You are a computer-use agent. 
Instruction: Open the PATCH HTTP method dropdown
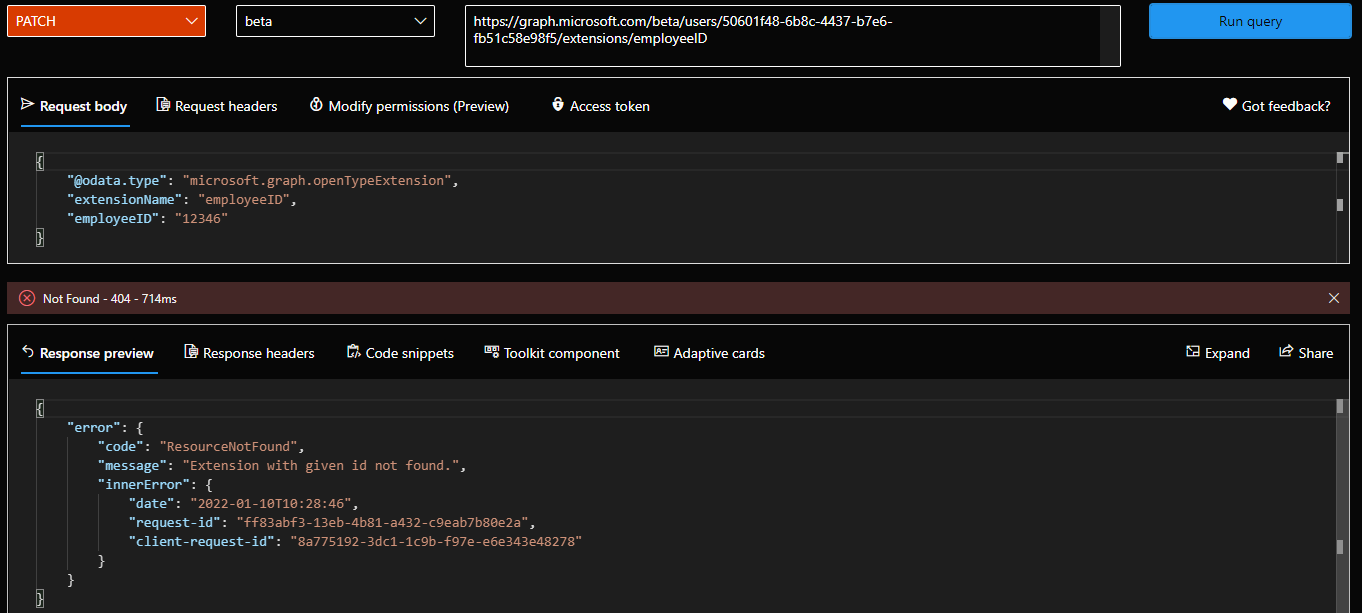(x=106, y=21)
